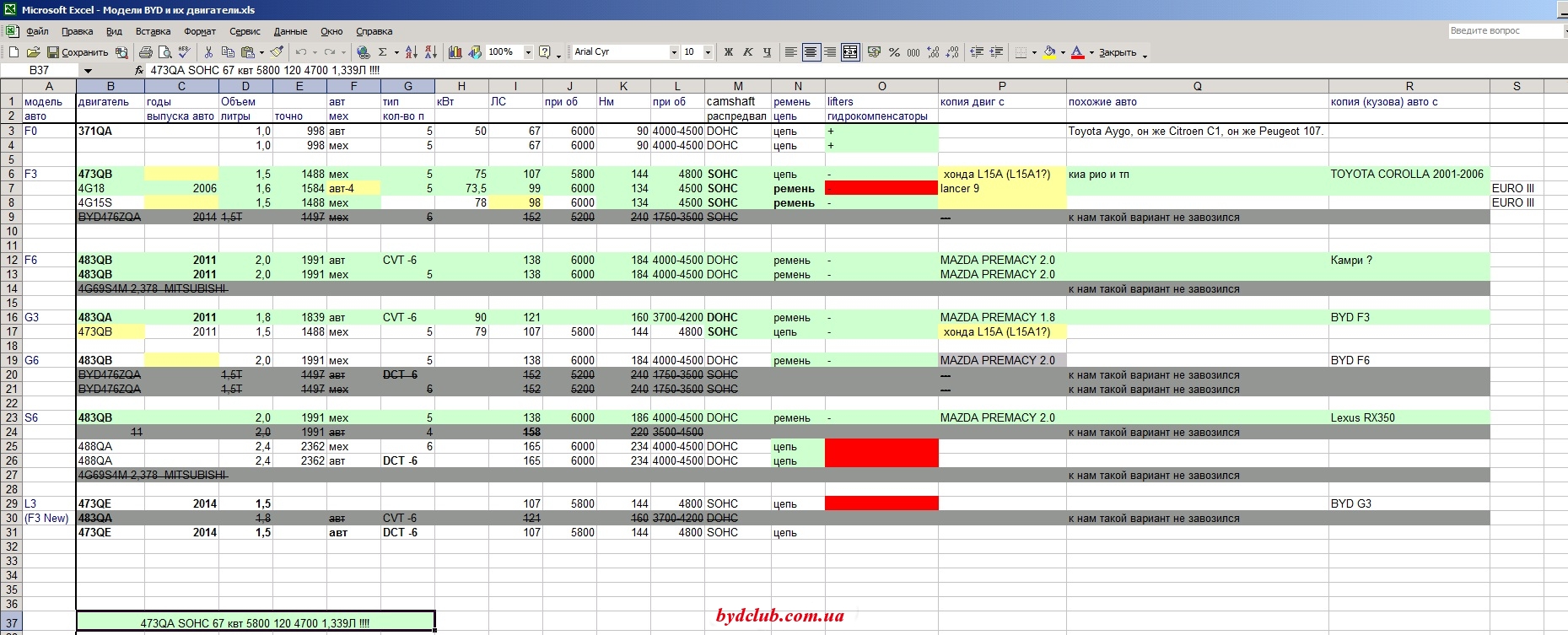
Task: Apply percent style format
Action: [894, 52]
